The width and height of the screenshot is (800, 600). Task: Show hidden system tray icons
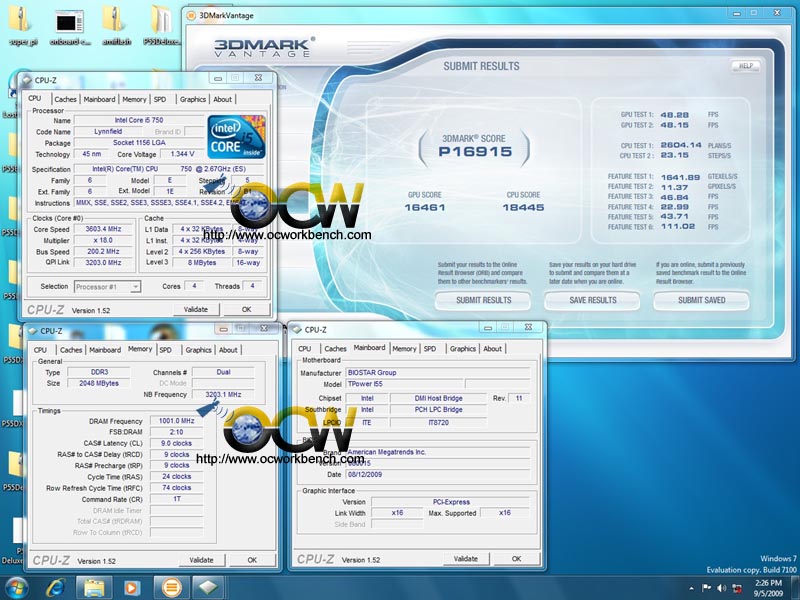(691, 588)
